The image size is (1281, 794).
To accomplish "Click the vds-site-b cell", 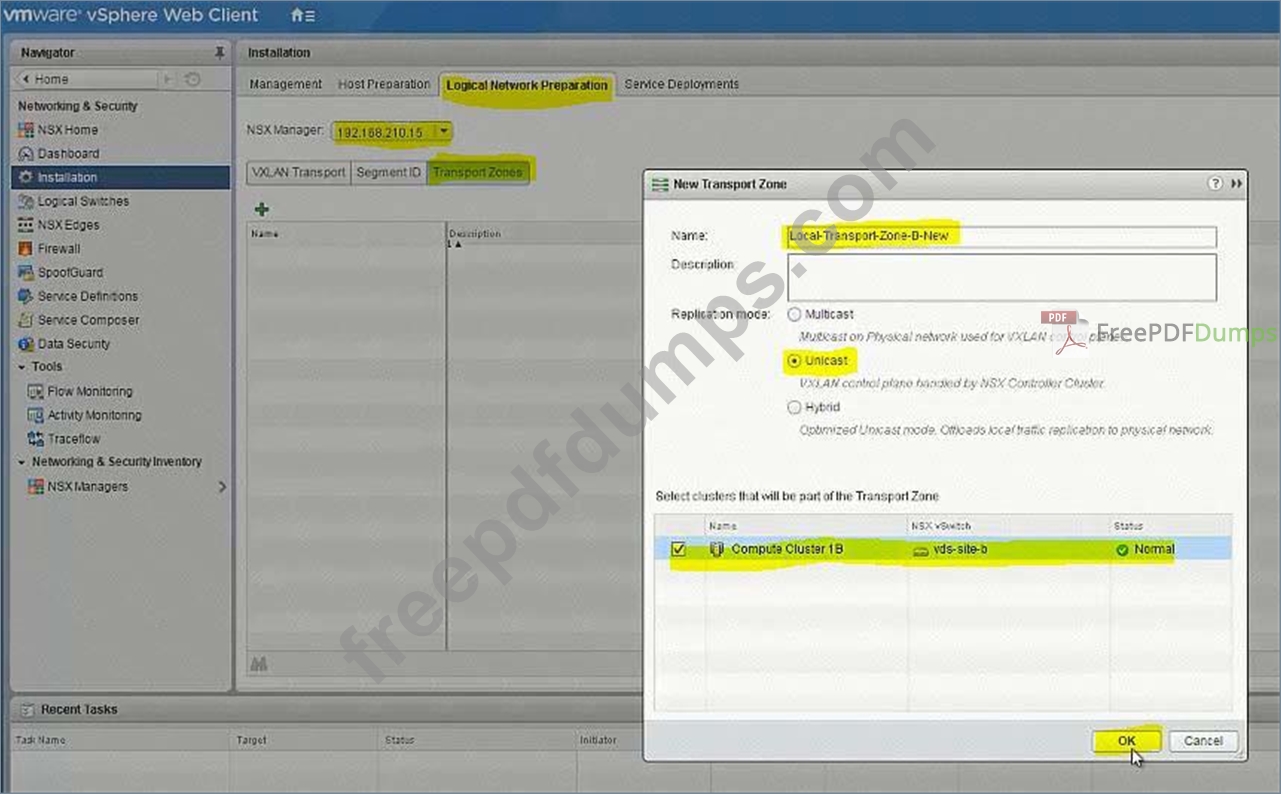I will tap(1008, 549).
